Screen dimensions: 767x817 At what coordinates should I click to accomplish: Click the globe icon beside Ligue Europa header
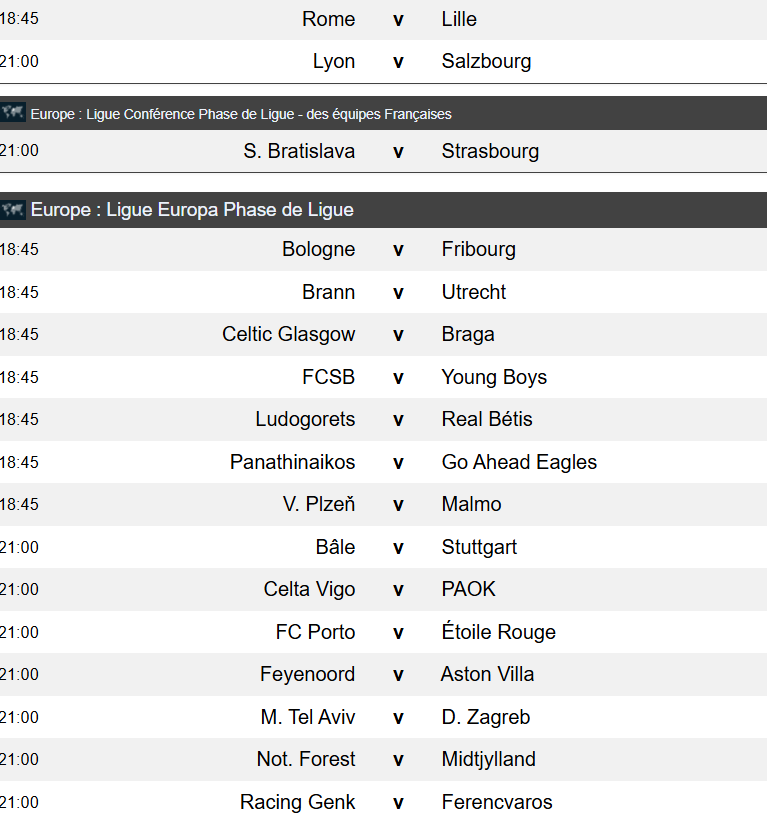click(x=13, y=210)
